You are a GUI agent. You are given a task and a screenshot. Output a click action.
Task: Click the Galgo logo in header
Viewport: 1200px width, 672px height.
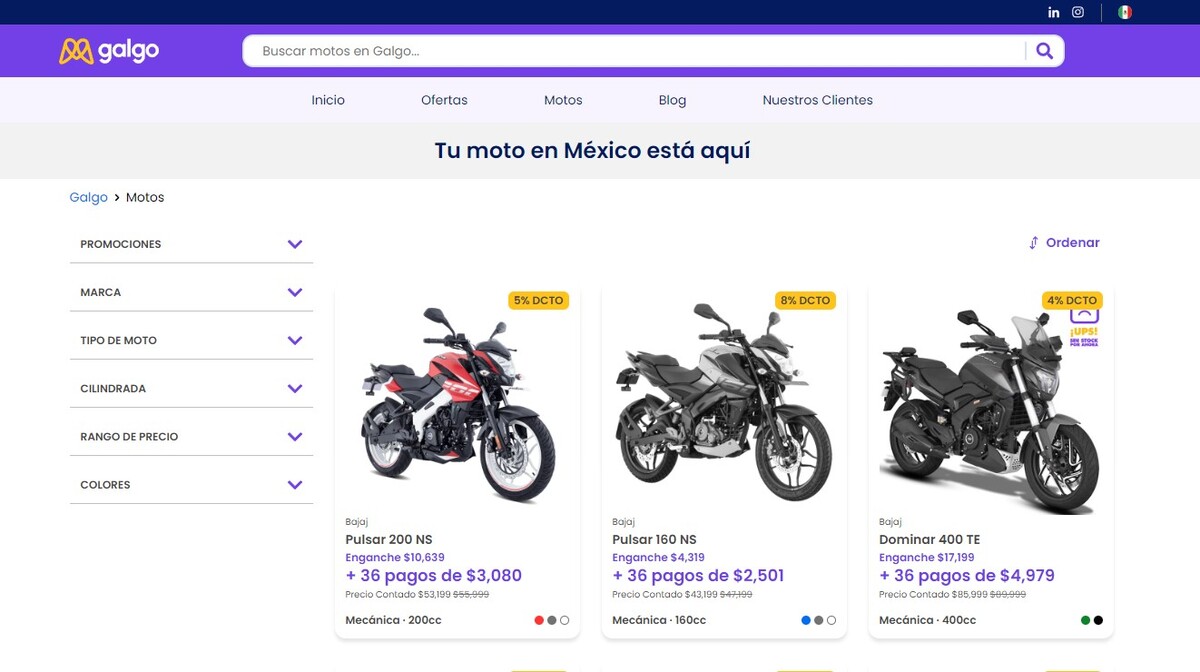coord(109,50)
